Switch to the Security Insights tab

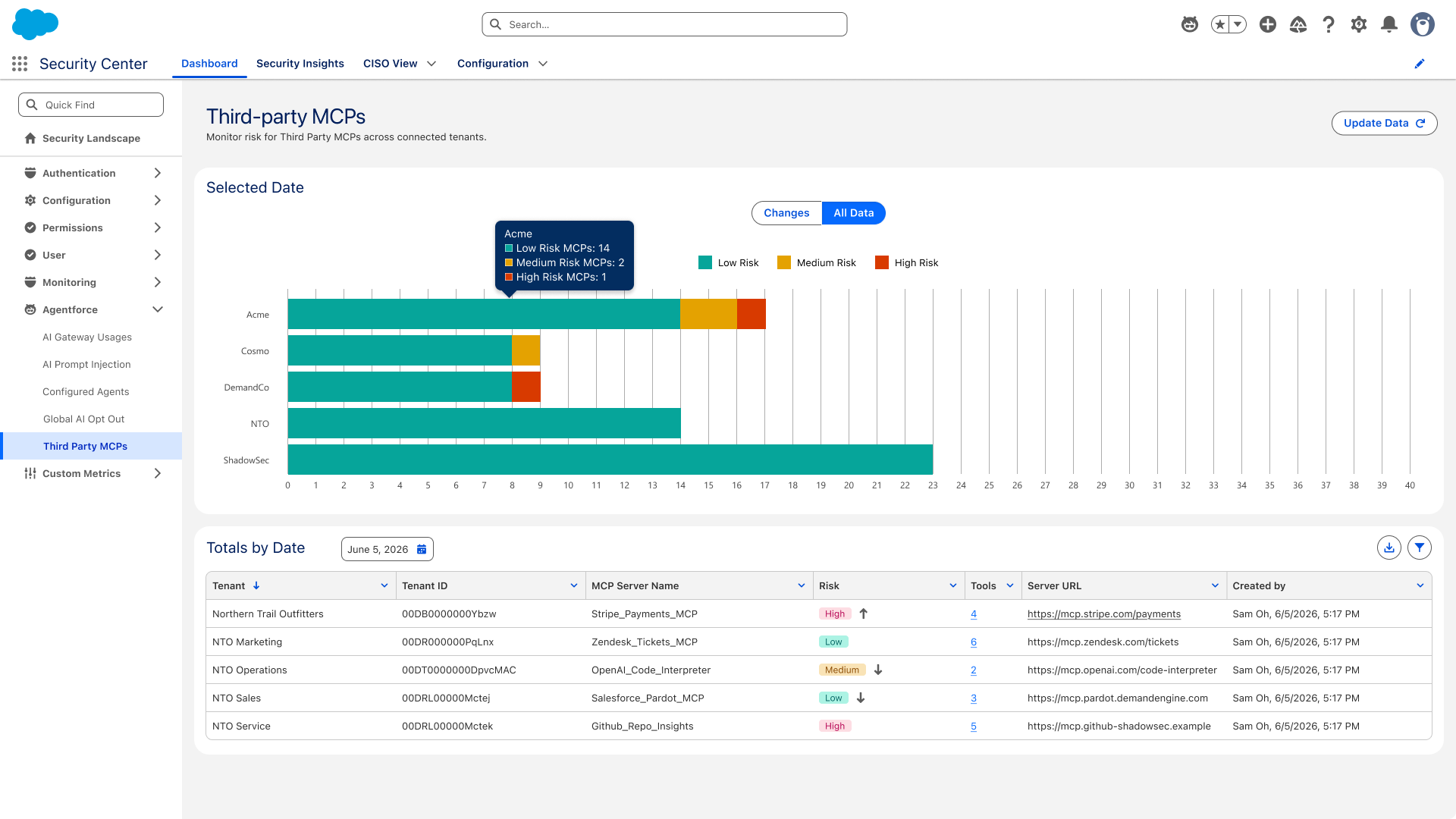click(300, 64)
